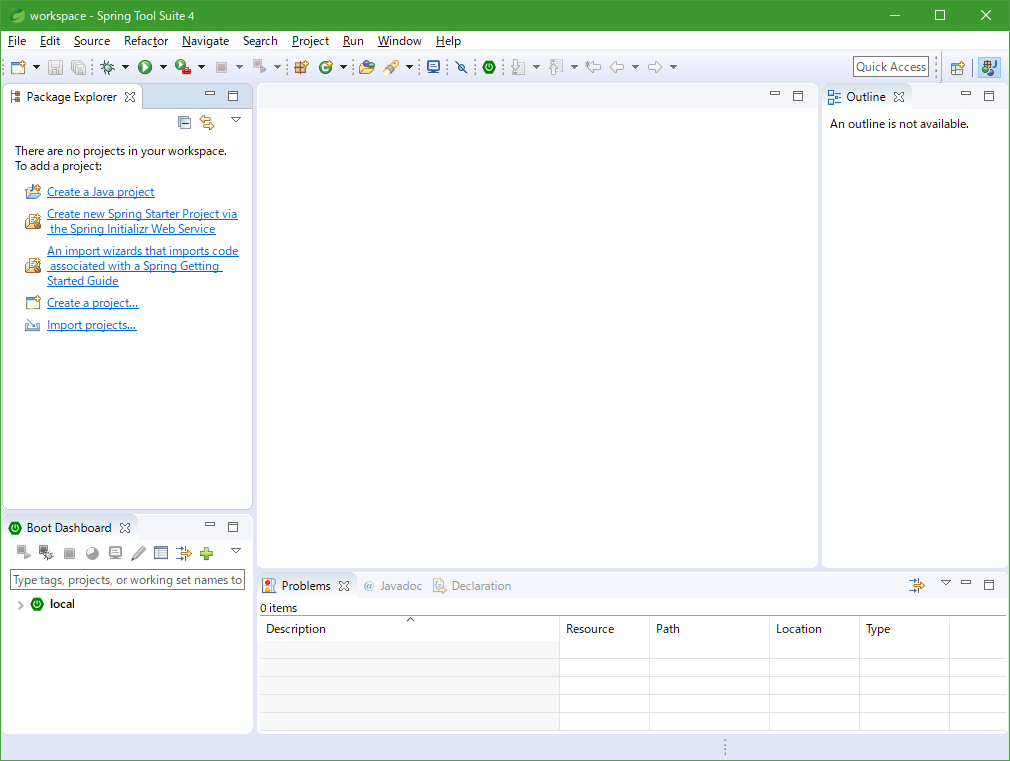The width and height of the screenshot is (1010, 761).
Task: Close the Outline view tab
Action: pos(899,97)
